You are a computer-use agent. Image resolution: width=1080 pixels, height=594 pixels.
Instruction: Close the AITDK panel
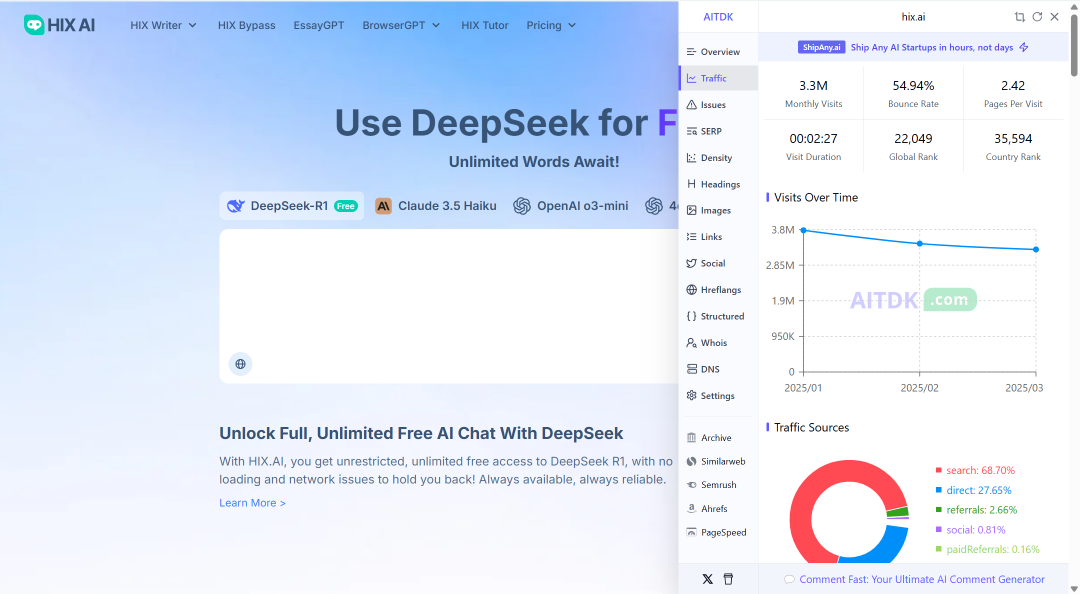(1055, 17)
